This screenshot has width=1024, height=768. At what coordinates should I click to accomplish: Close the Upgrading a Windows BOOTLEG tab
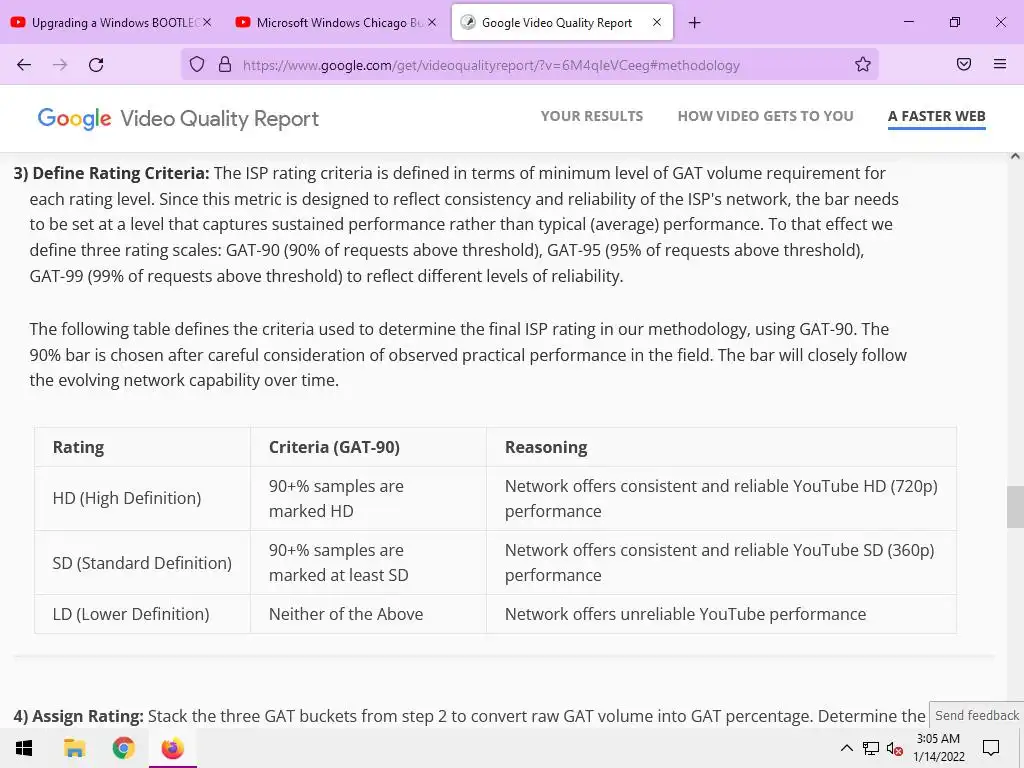pos(207,22)
